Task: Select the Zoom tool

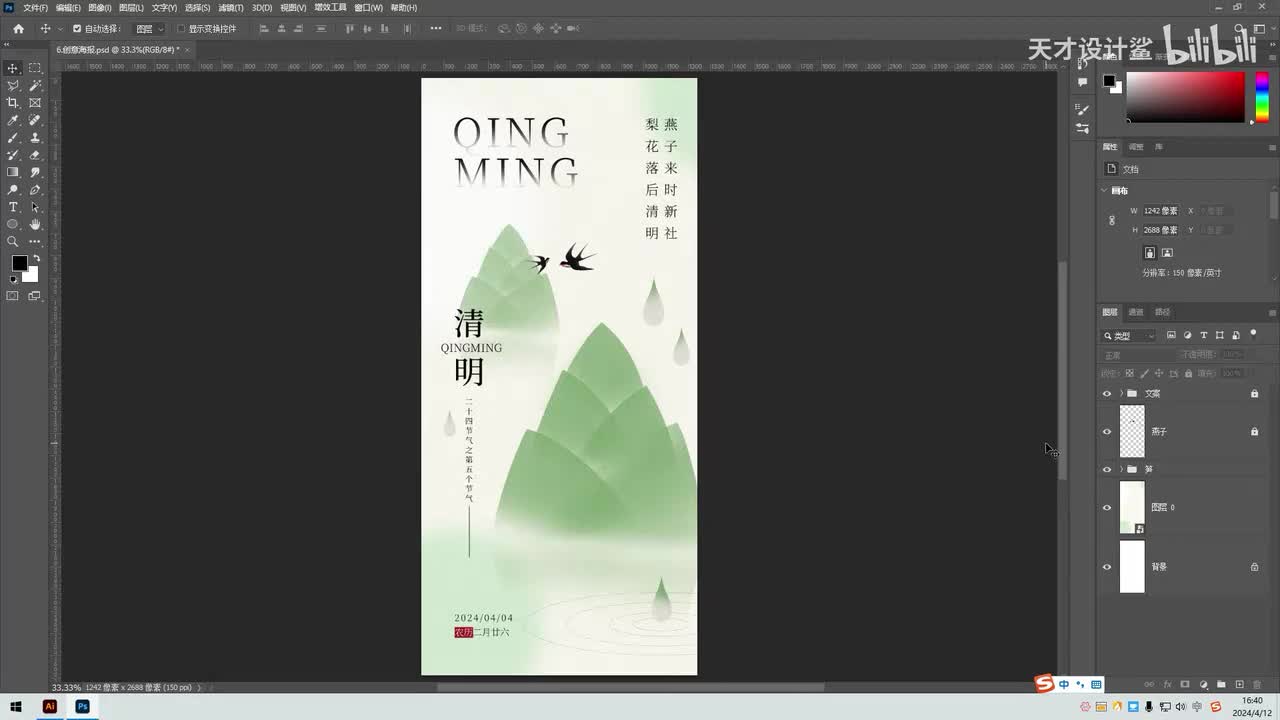Action: tap(13, 241)
